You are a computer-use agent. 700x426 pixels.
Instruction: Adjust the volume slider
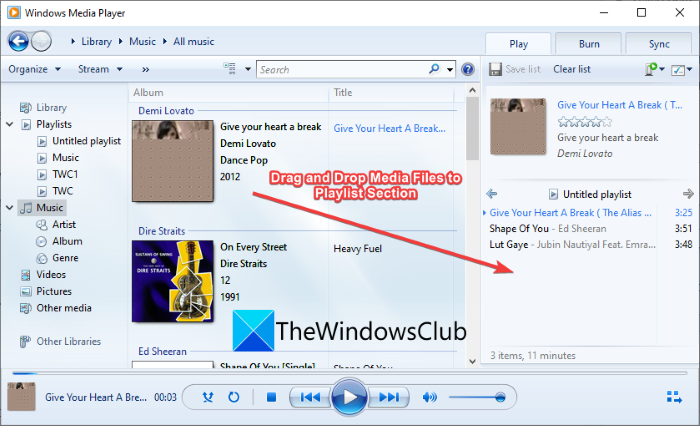(477, 397)
